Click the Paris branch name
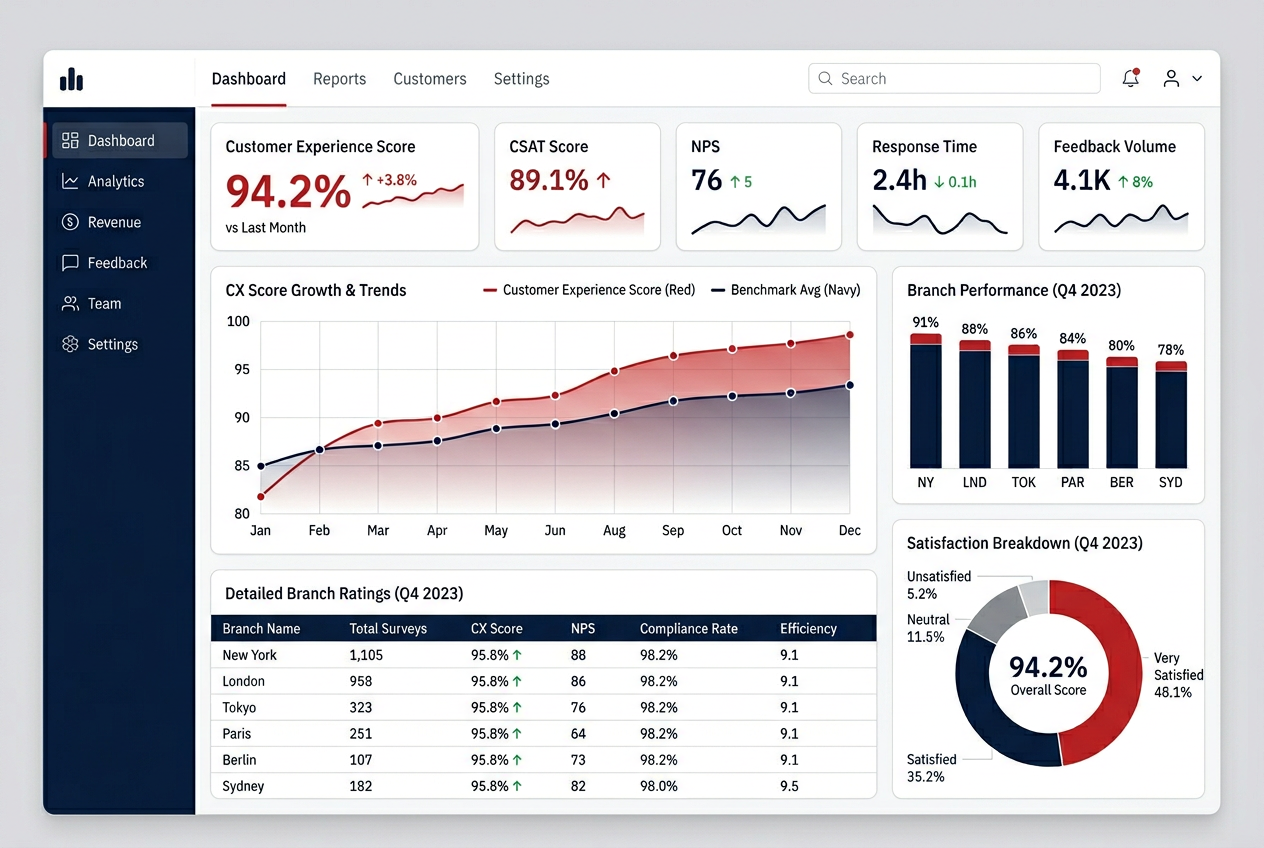This screenshot has width=1264, height=848. (237, 733)
